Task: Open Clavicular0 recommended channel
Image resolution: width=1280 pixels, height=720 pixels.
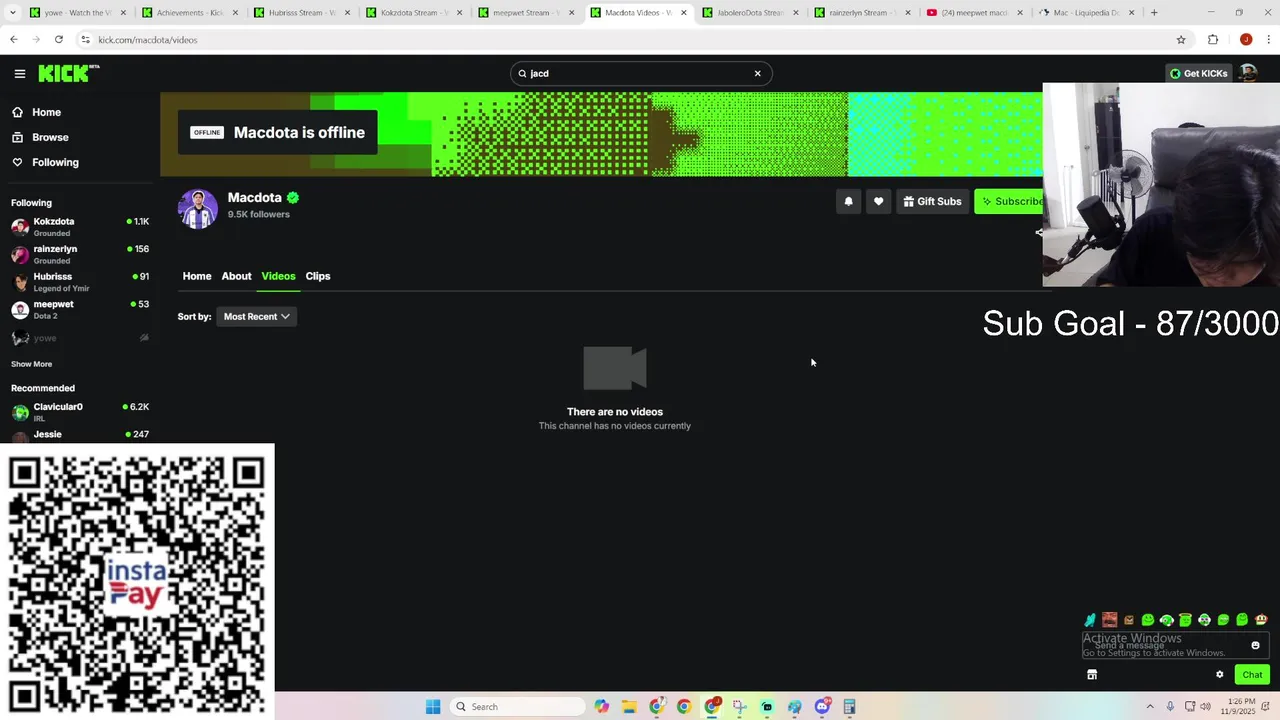Action: [x=80, y=412]
